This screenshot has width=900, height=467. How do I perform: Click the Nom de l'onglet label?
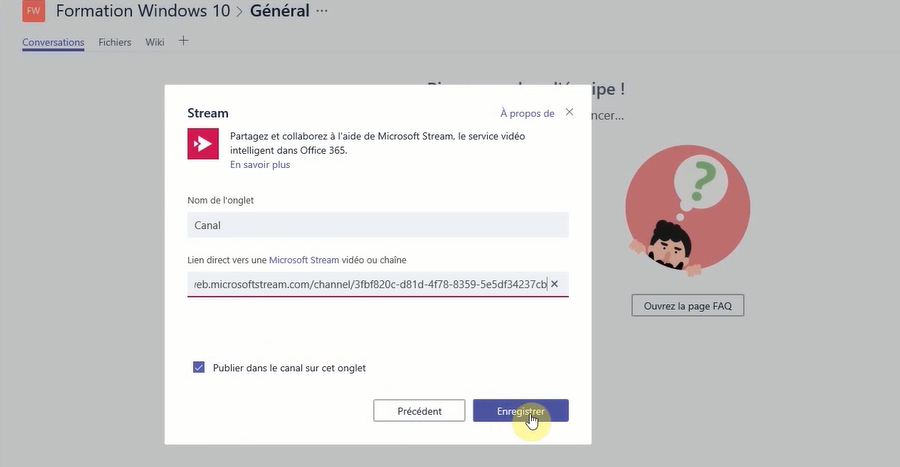coord(220,200)
